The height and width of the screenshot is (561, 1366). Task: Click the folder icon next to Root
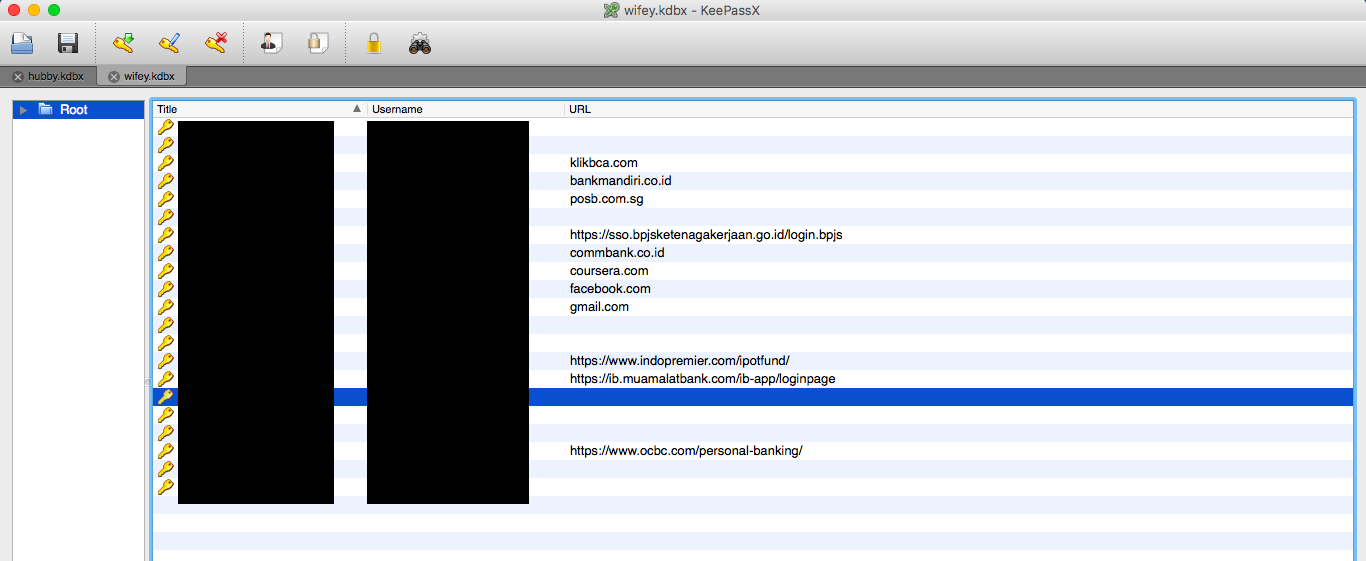(x=45, y=109)
